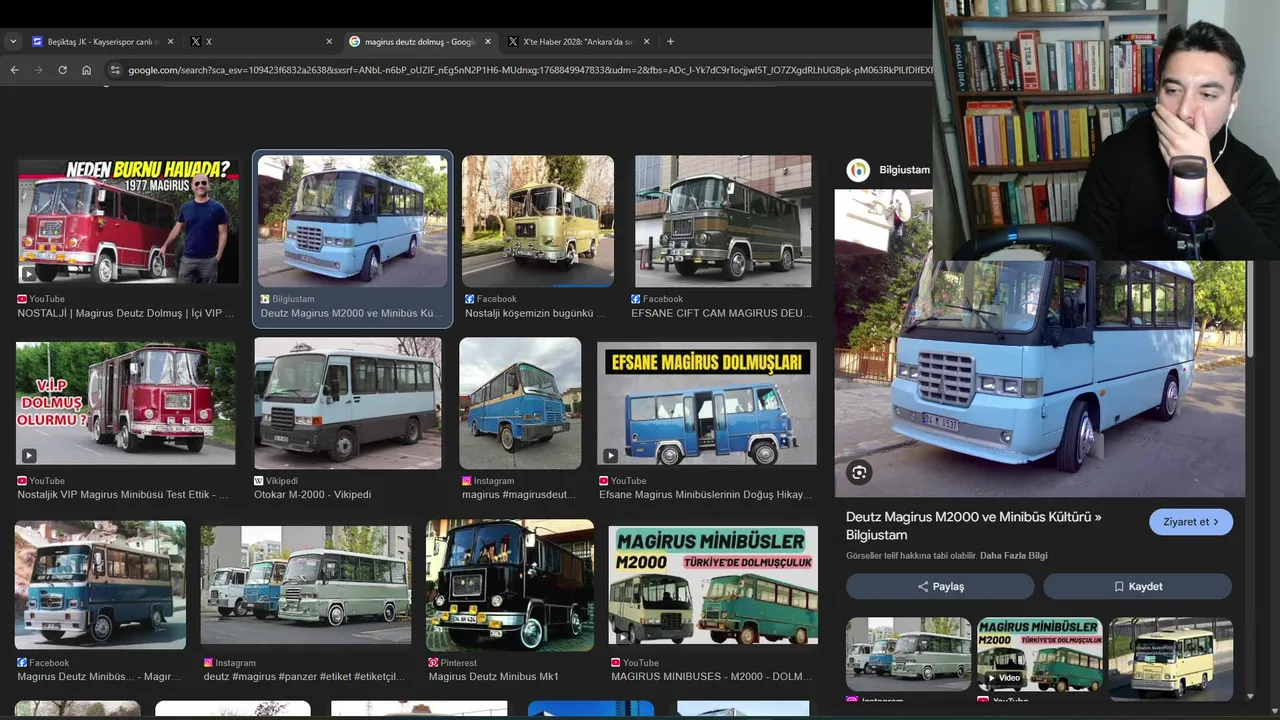Open Deutz Magirus M2000 ve Minibüs Kültürü title
The image size is (1280, 720).
[973, 526]
